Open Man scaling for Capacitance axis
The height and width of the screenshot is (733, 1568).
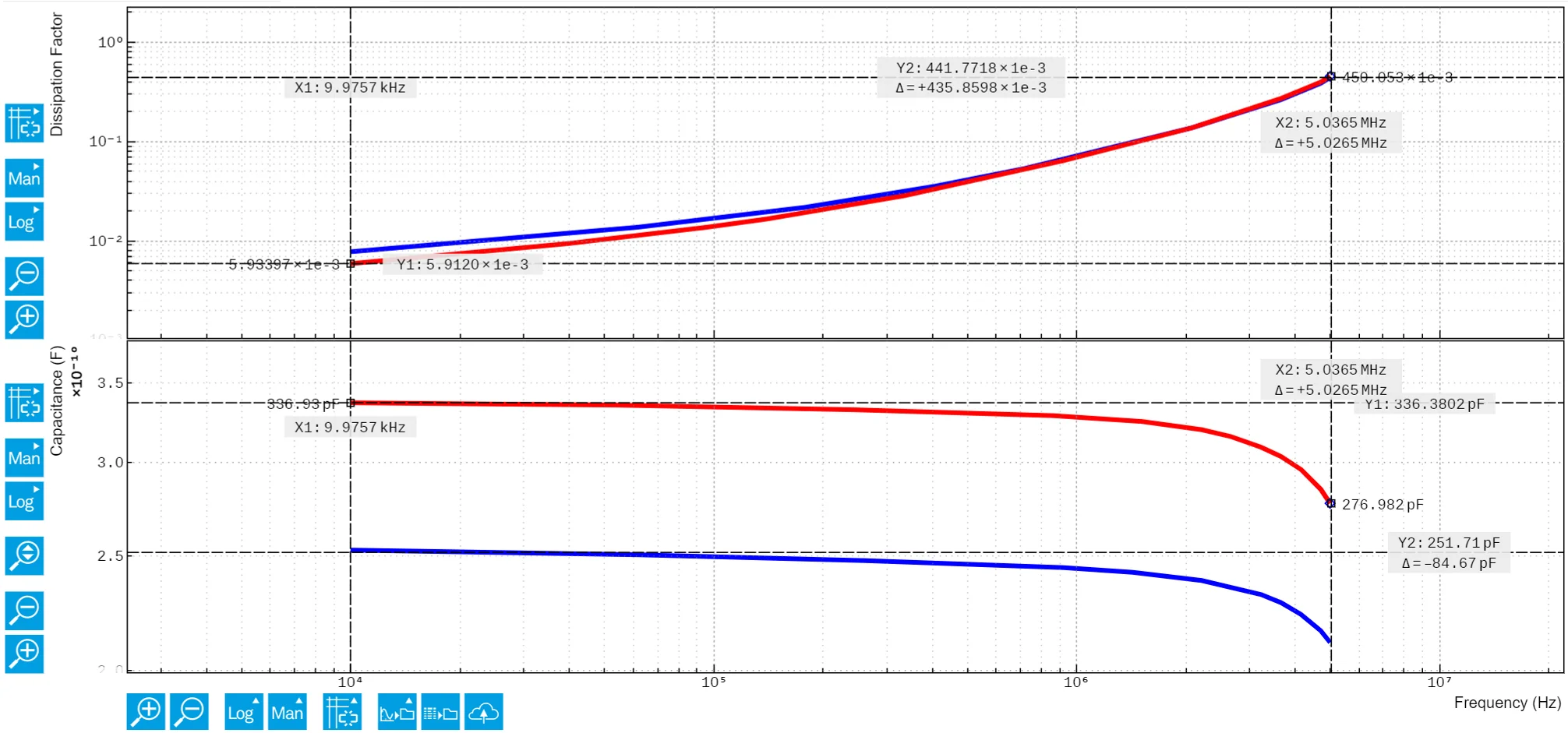[24, 458]
